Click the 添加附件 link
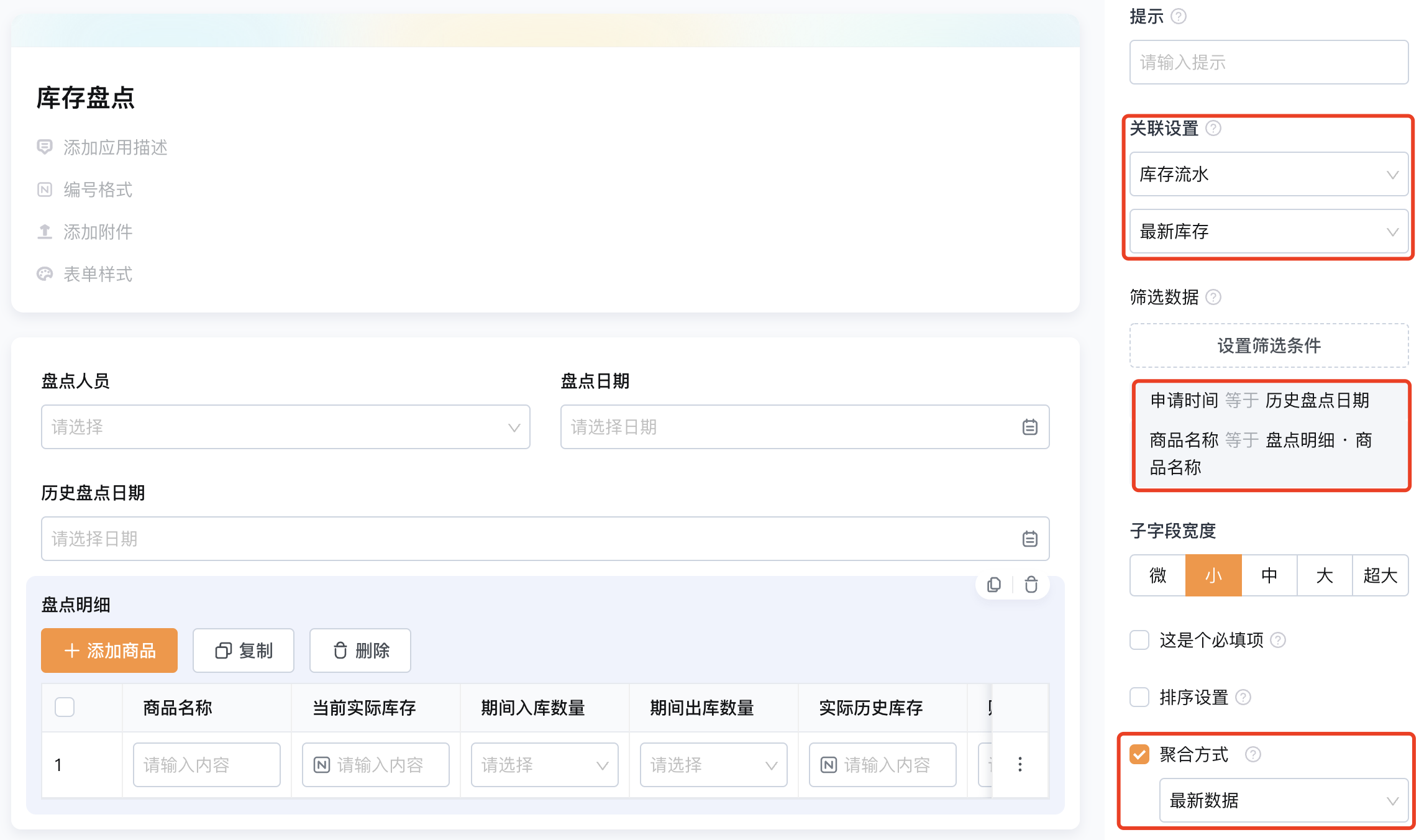This screenshot has width=1419, height=840. point(98,232)
